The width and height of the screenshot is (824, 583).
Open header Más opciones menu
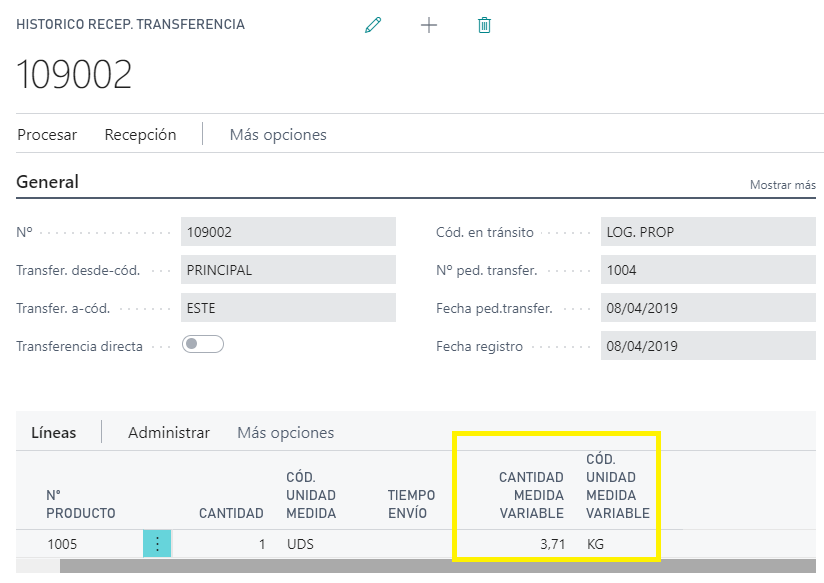coord(278,135)
